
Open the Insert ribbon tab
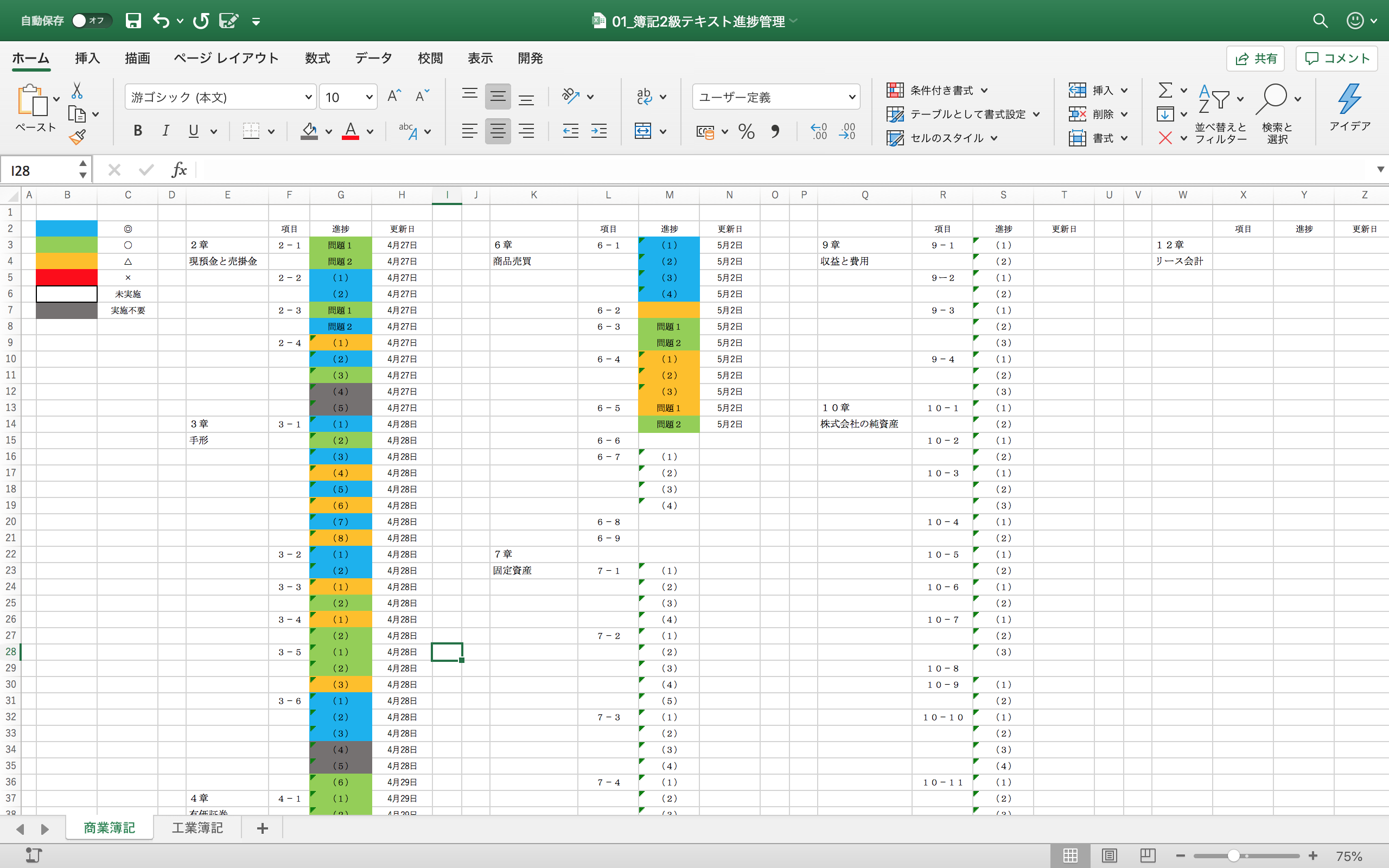click(87, 58)
